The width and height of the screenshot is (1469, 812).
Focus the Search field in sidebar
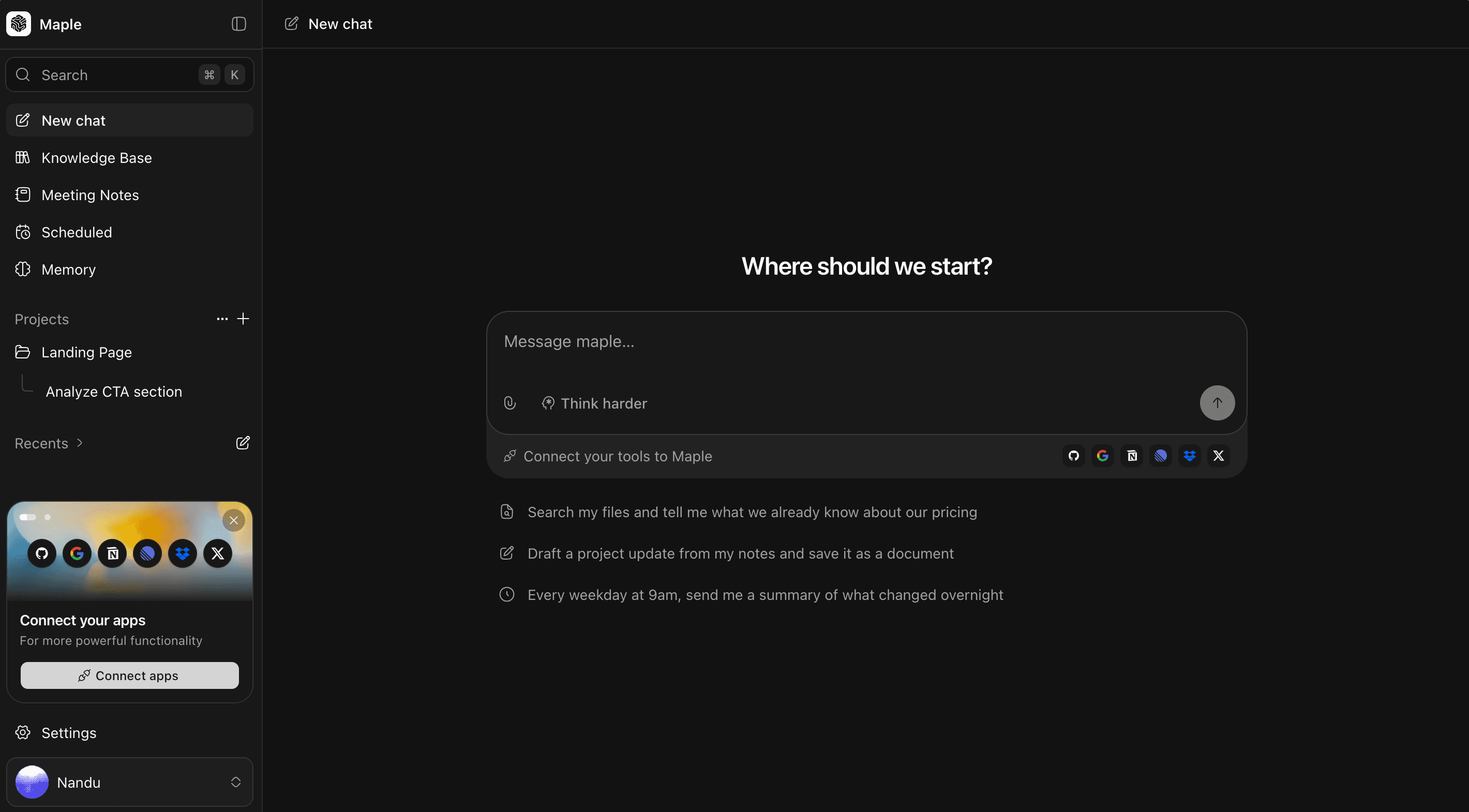129,74
